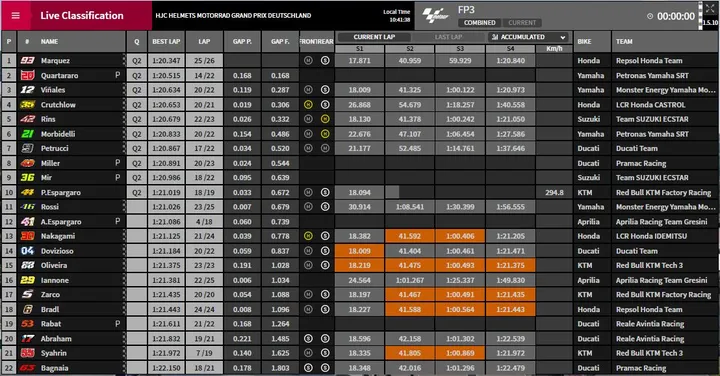Click Zarco's number 5 badge

tap(28, 294)
